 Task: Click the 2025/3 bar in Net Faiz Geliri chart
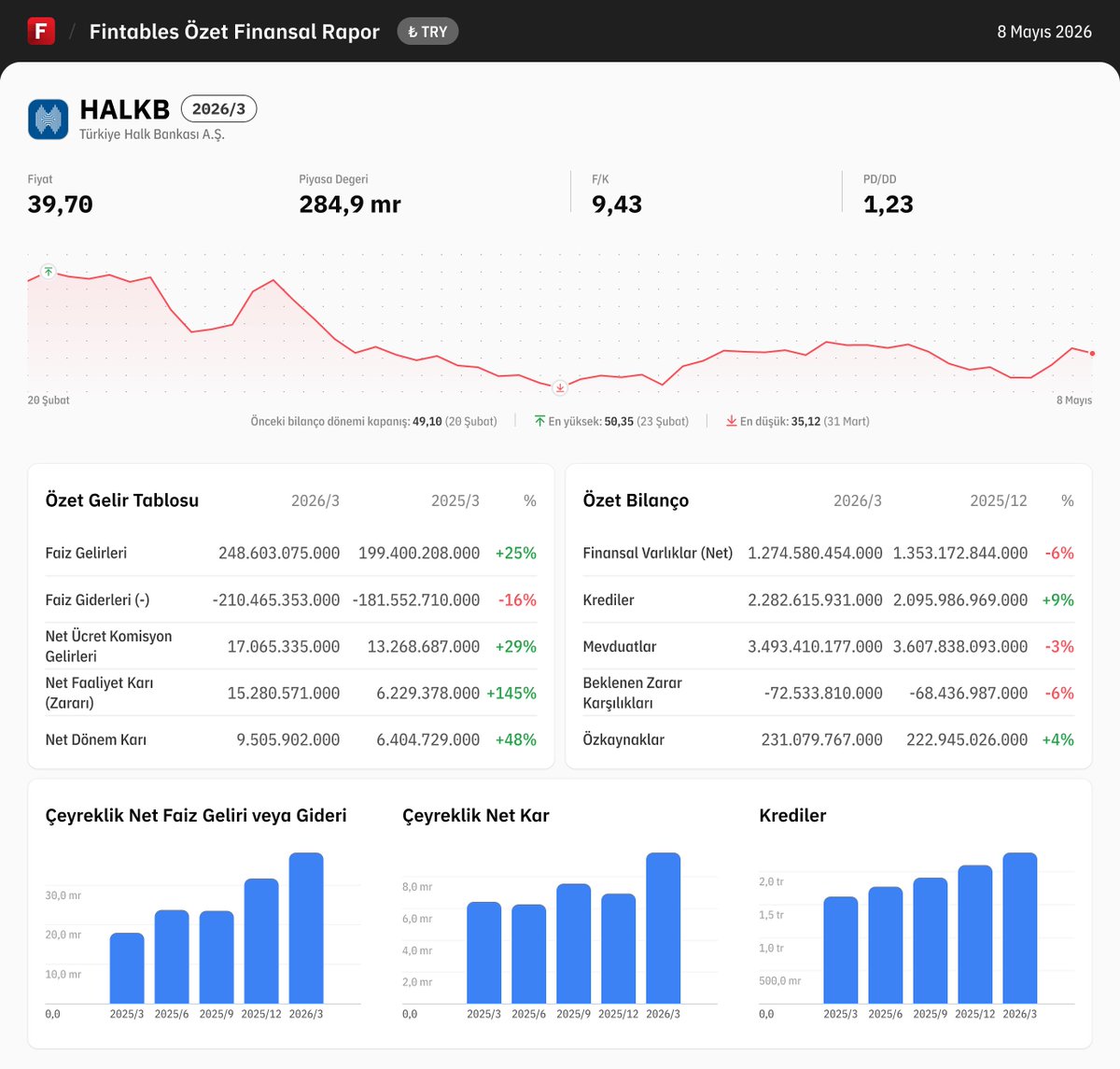(x=127, y=968)
